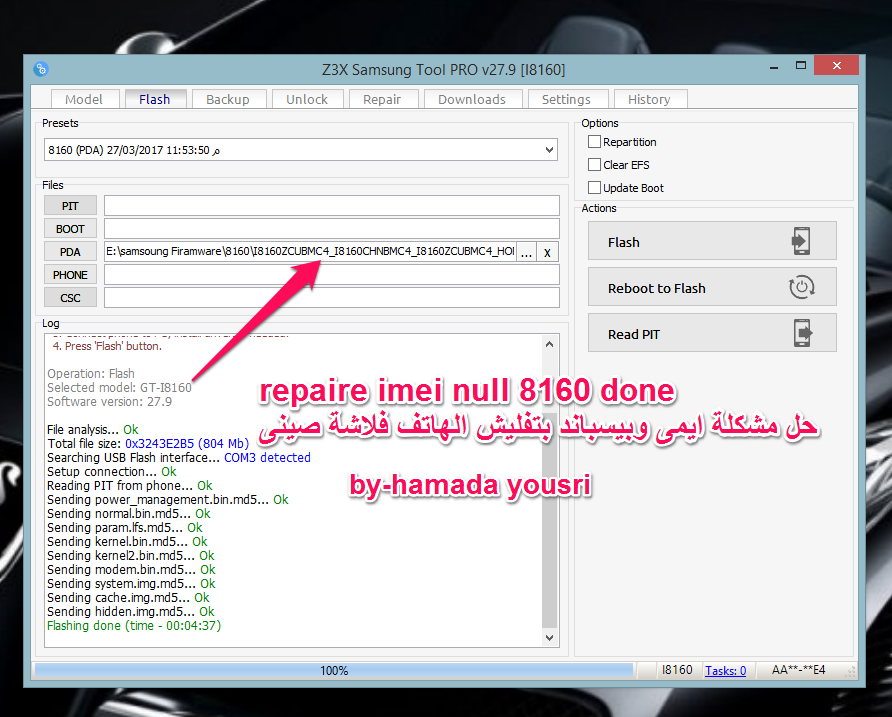The height and width of the screenshot is (717, 892).
Task: Click 'Flashing done (time - 00:04:37)' log line
Action: (134, 625)
